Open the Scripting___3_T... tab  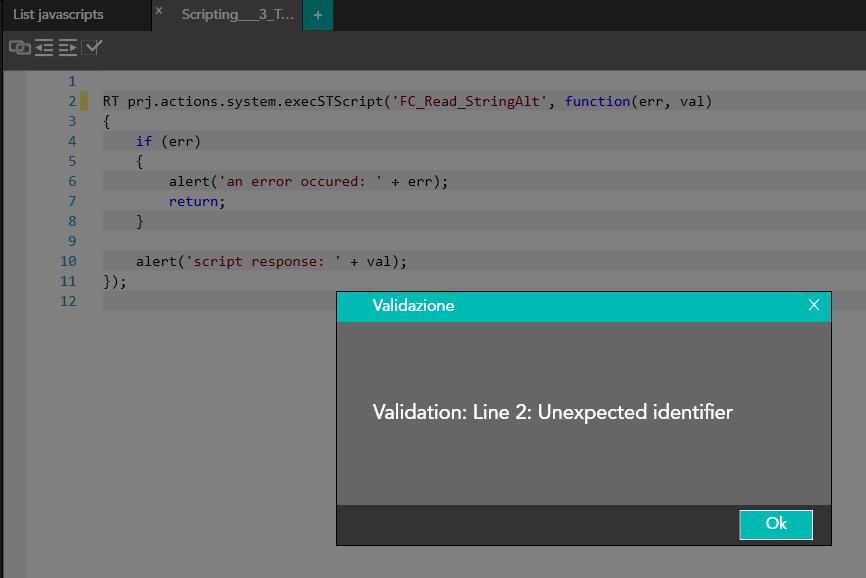click(237, 15)
